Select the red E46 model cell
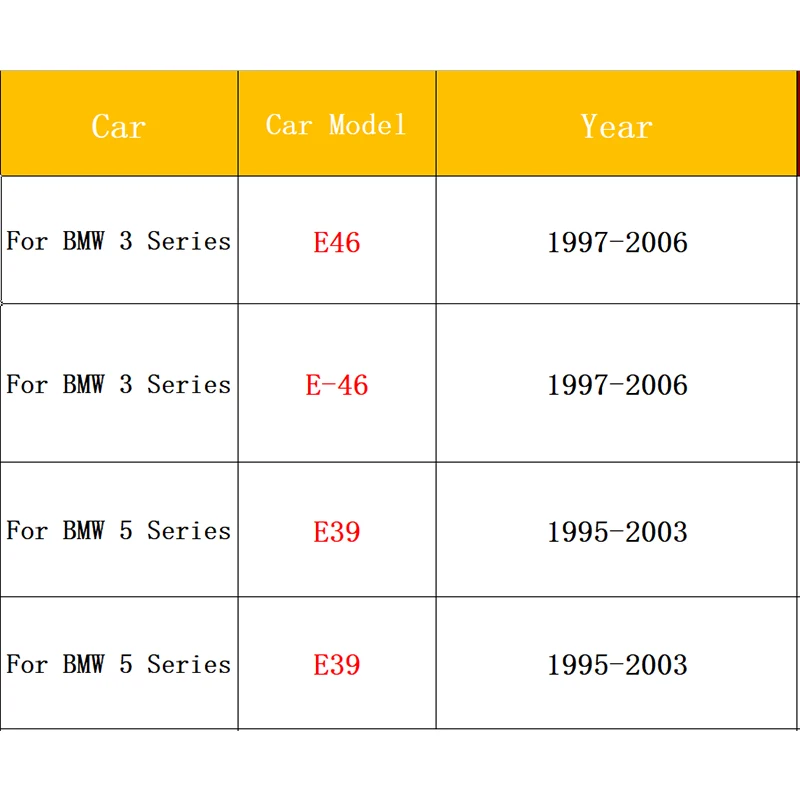This screenshot has height=800, width=800. click(336, 242)
